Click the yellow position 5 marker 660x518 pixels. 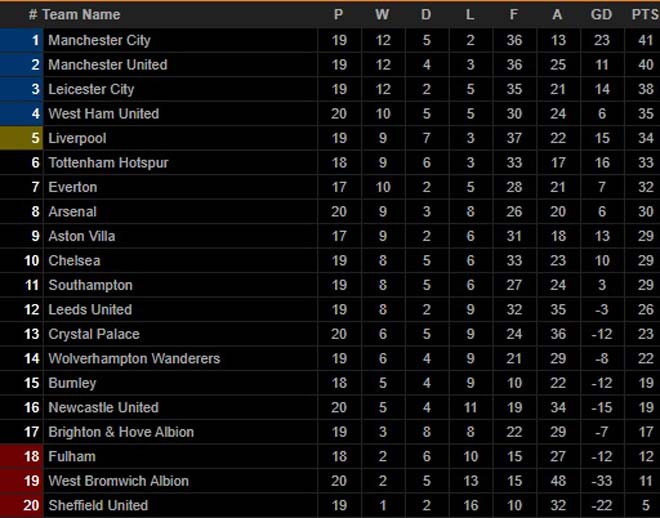(21, 138)
